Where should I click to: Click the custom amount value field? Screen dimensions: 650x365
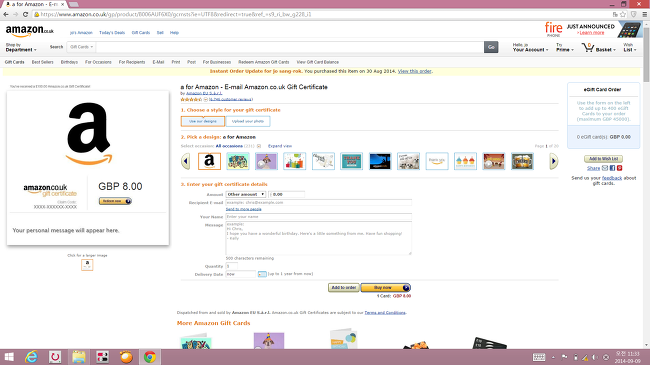coord(288,194)
